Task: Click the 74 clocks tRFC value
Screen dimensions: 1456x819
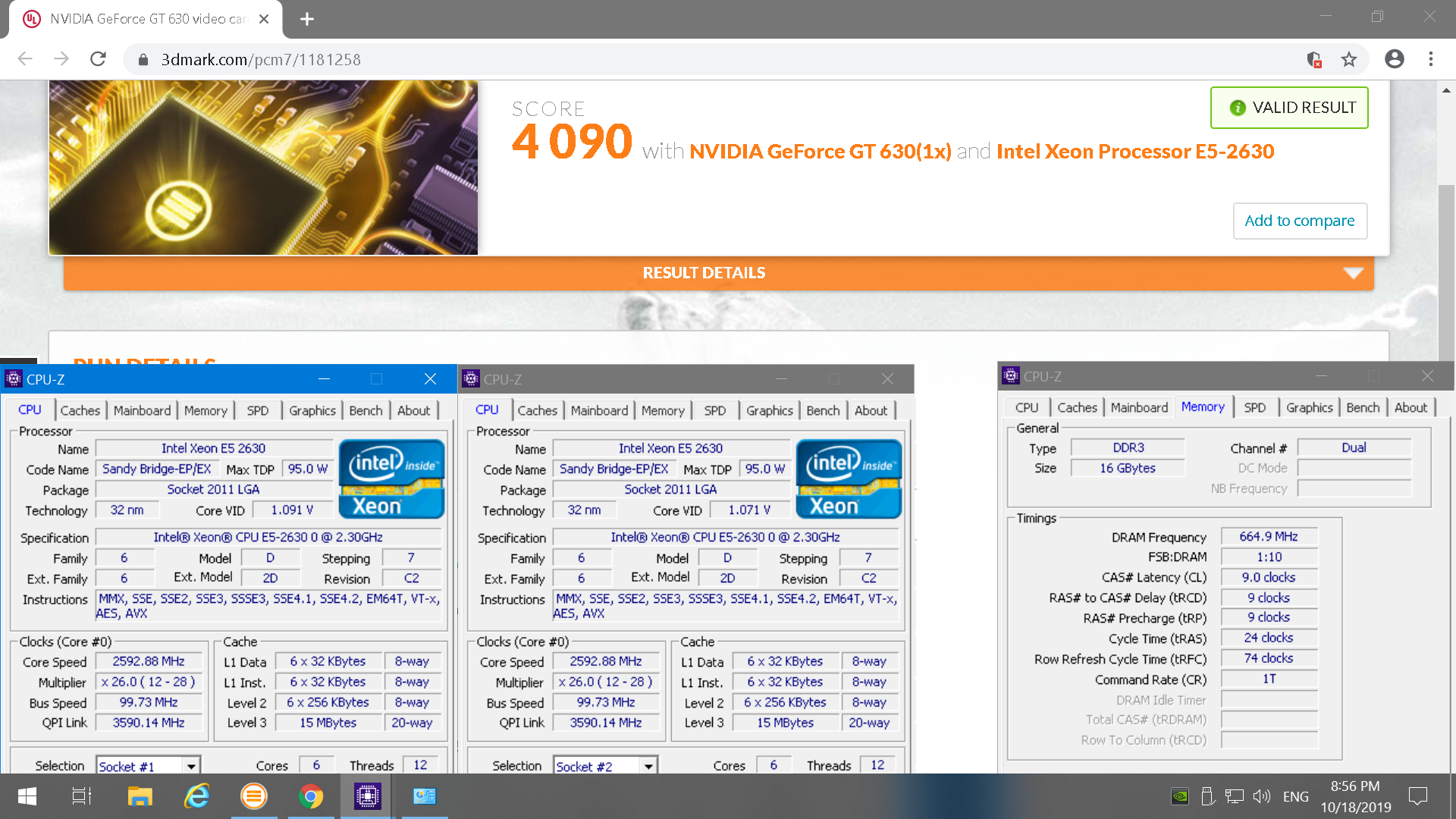Action: coord(1269,658)
